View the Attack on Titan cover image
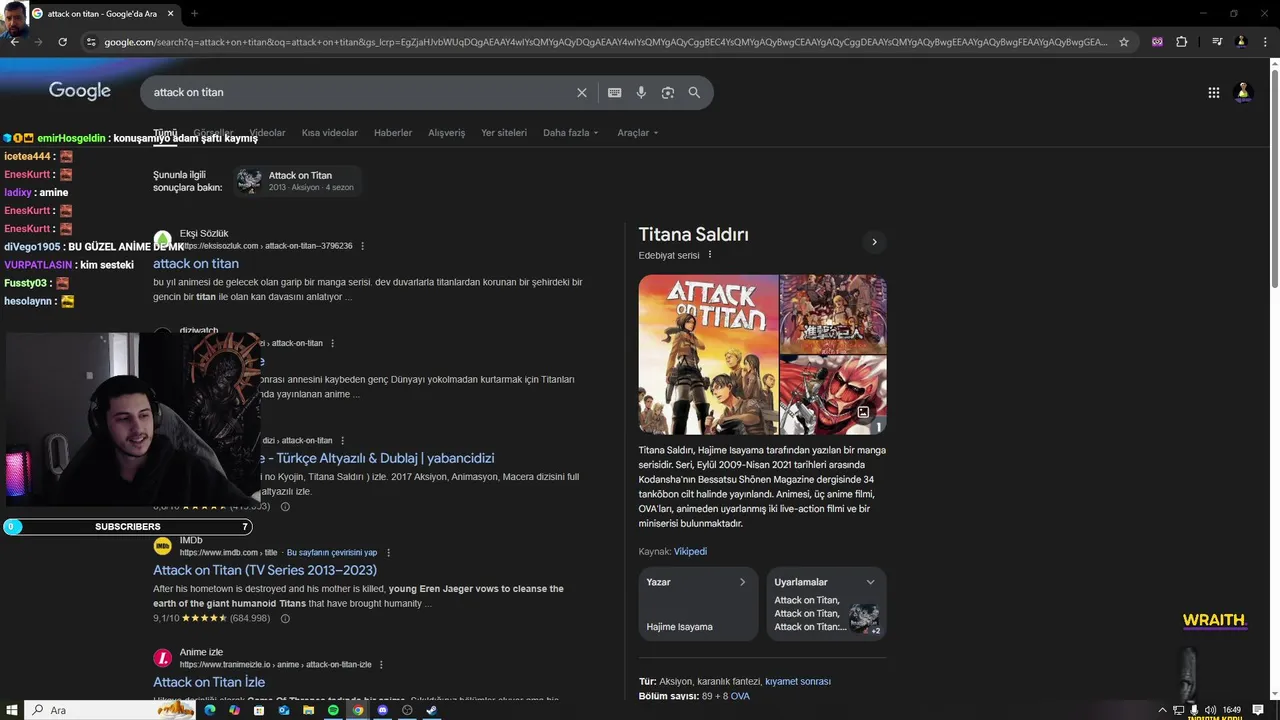The width and height of the screenshot is (1280, 720). coord(708,355)
